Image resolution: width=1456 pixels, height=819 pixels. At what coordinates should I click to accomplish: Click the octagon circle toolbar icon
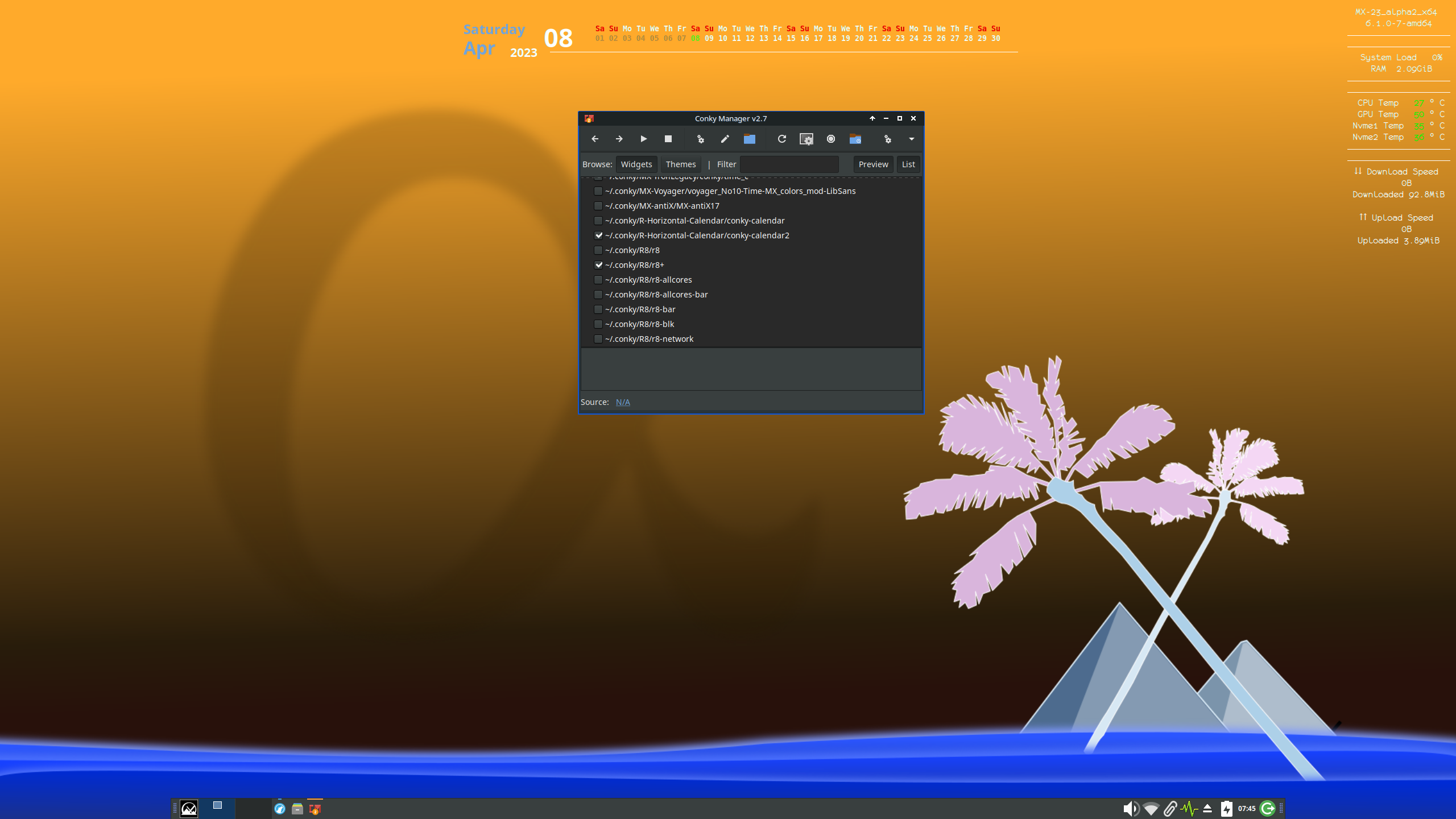[831, 139]
